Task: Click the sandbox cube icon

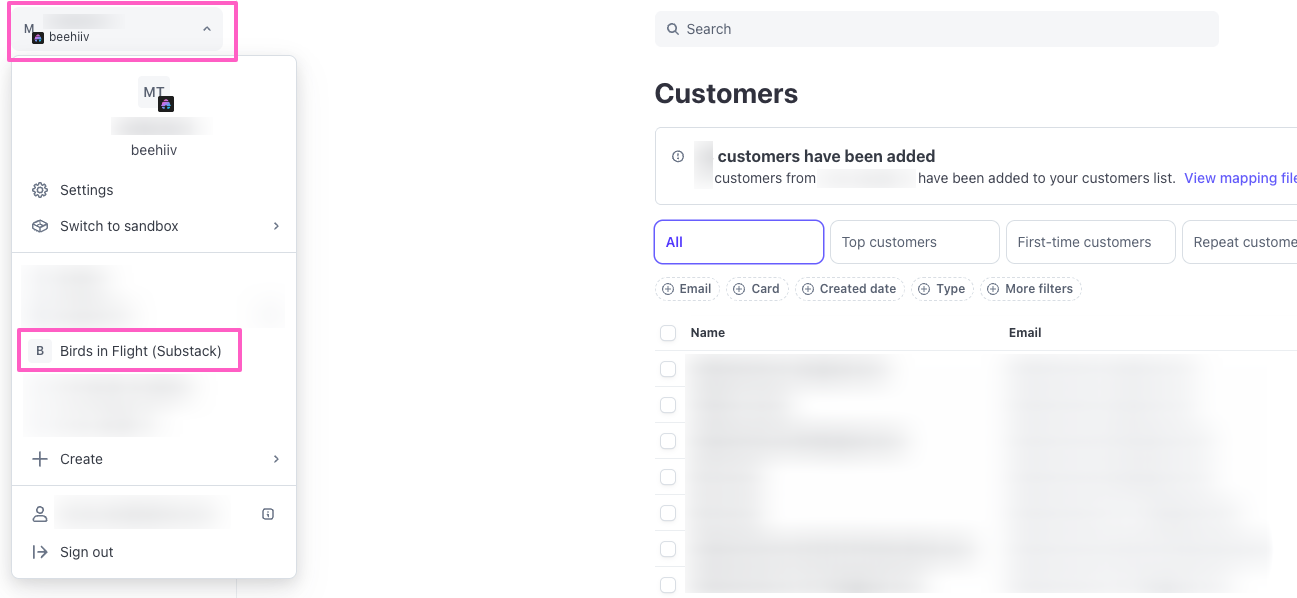Action: (40, 226)
